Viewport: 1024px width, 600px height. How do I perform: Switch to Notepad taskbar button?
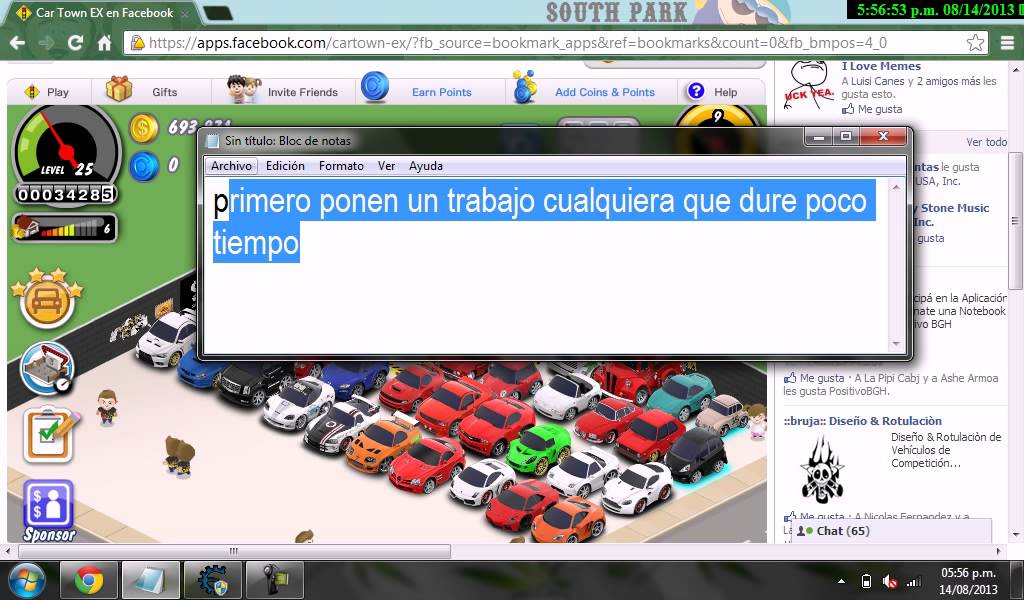(x=151, y=580)
